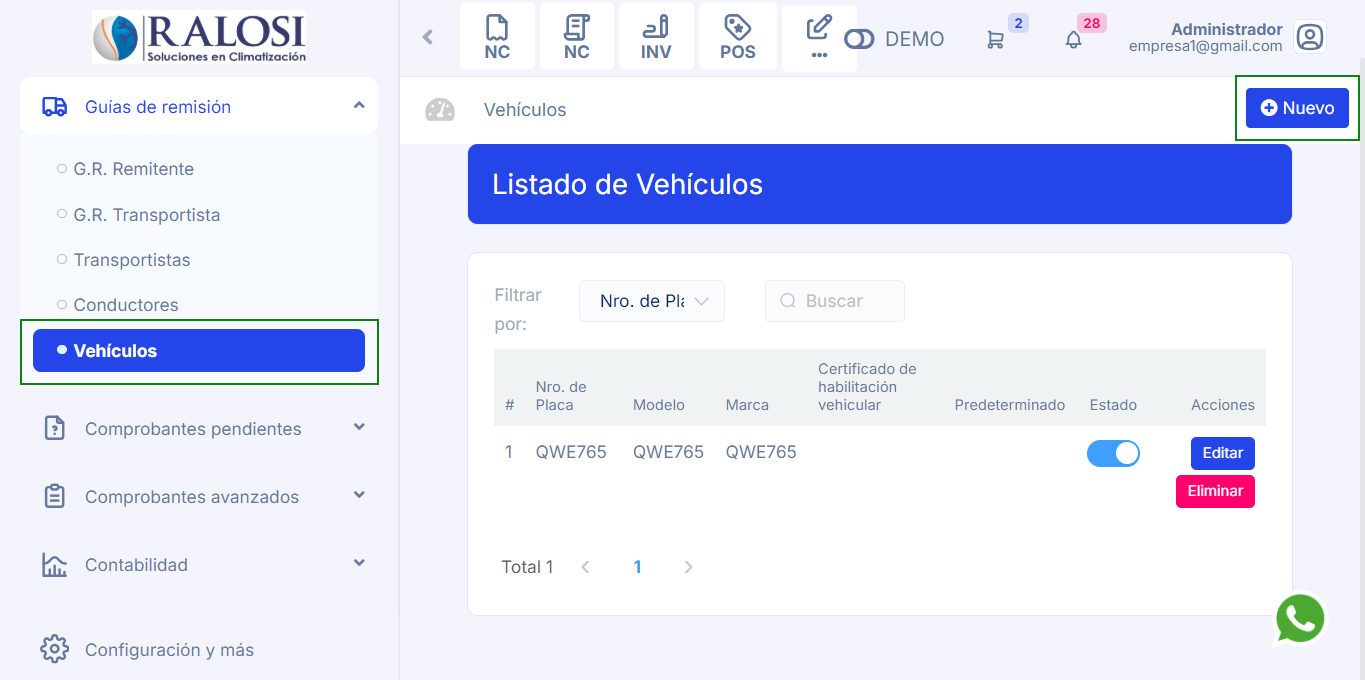Screen dimensions: 1365x680
Task: Select Conductores in the sidebar
Action: click(x=126, y=305)
